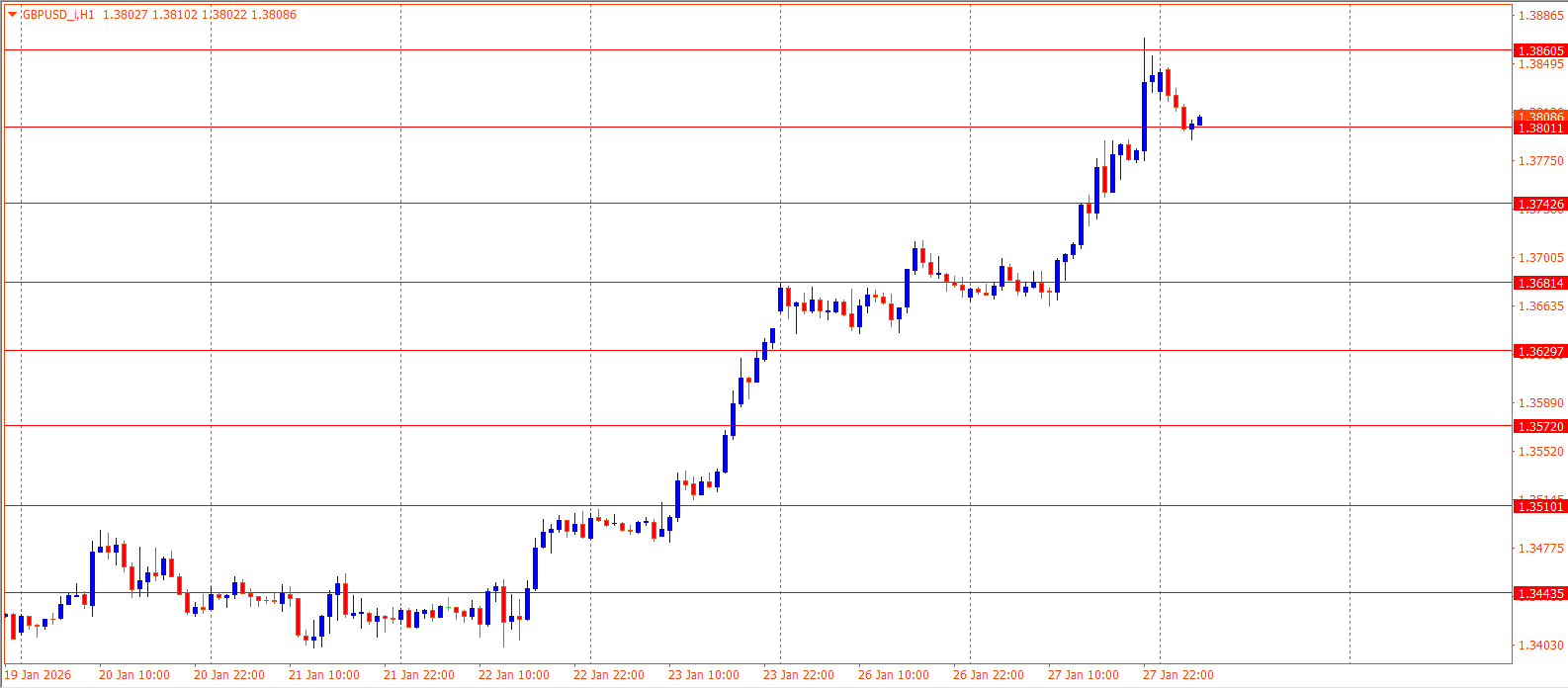Click the 1.35520 price scale value
The image size is (1568, 689).
(x=1541, y=452)
